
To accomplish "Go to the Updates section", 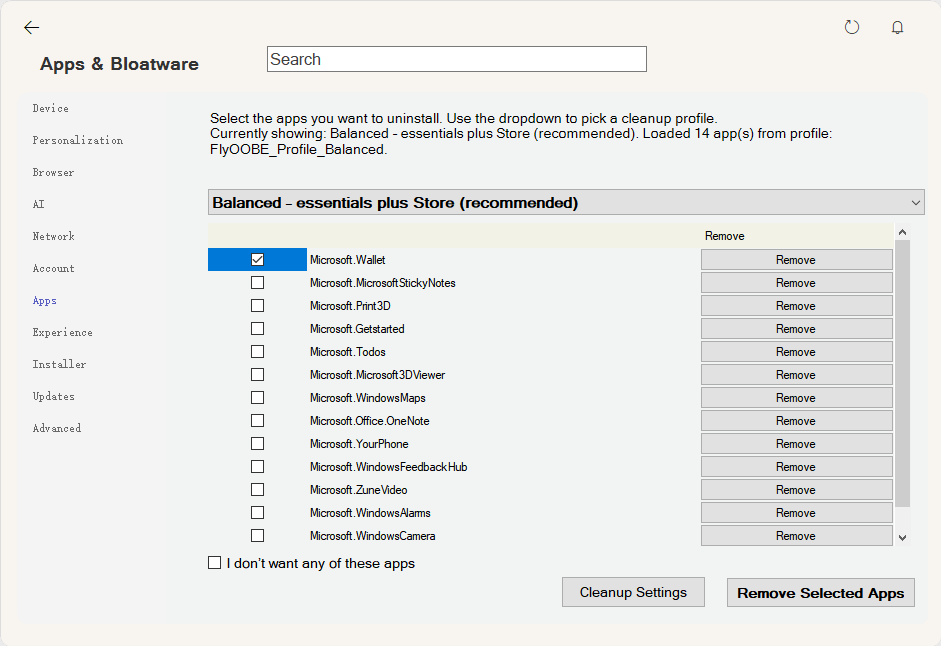I will tap(53, 397).
